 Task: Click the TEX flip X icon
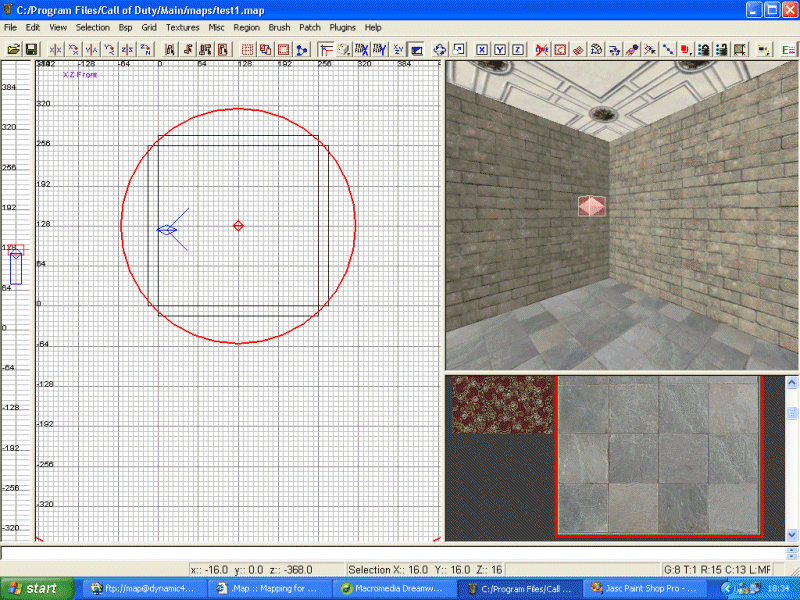click(x=362, y=49)
